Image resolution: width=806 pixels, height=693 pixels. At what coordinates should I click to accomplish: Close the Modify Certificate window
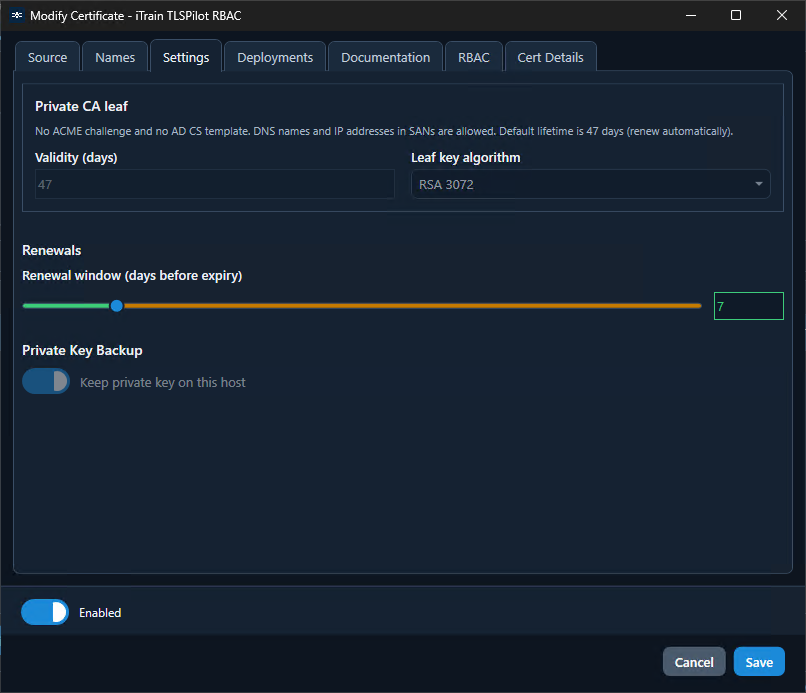(x=782, y=15)
